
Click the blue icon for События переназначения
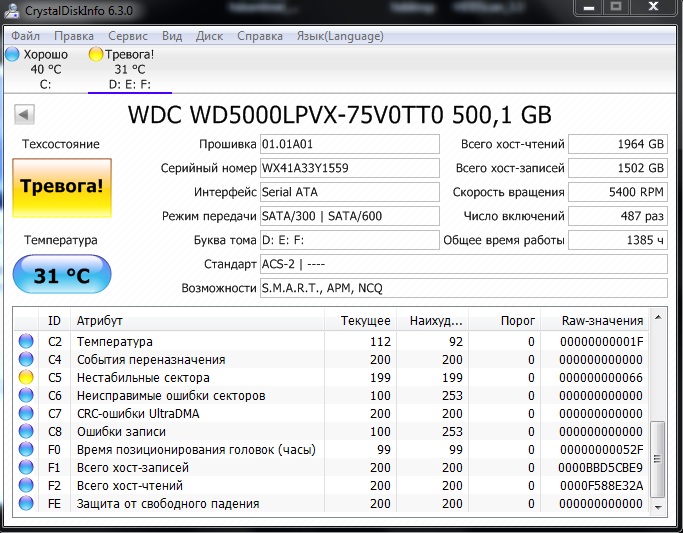[25, 360]
